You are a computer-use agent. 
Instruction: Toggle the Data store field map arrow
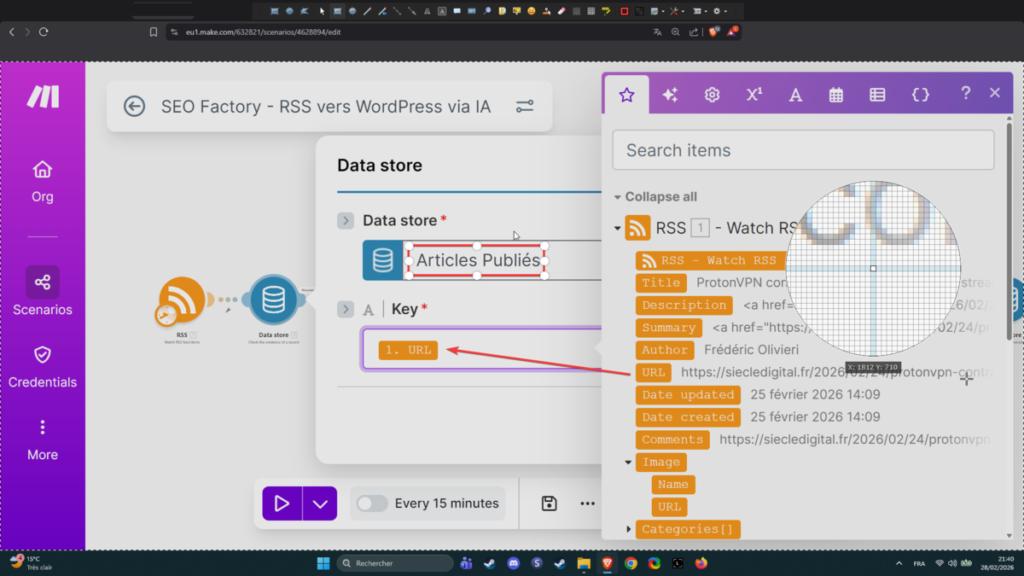point(346,220)
